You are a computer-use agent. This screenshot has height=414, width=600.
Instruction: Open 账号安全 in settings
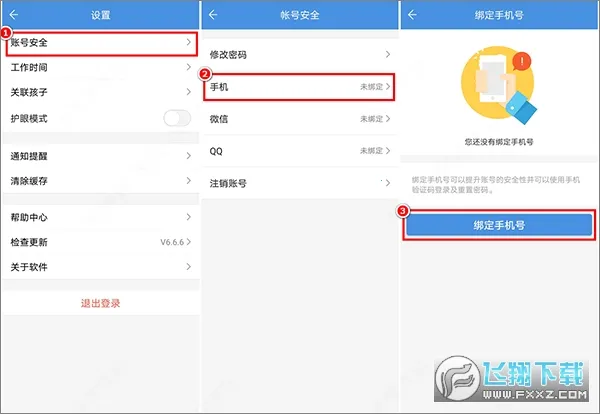(101, 42)
